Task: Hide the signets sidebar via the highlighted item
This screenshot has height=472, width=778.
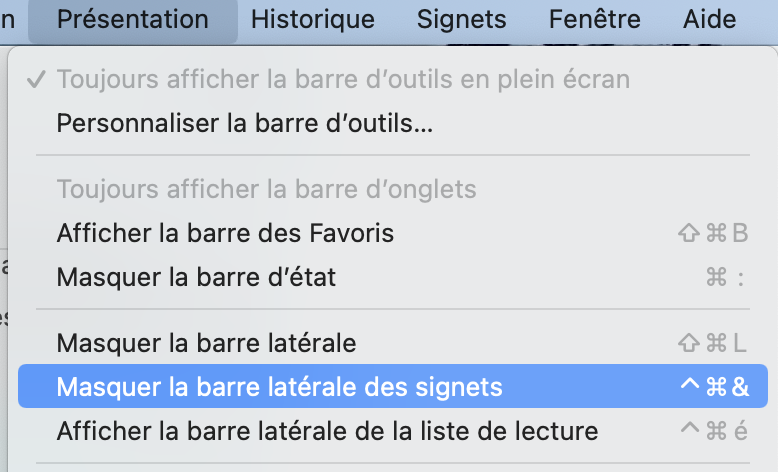Action: pyautogui.click(x=280, y=387)
